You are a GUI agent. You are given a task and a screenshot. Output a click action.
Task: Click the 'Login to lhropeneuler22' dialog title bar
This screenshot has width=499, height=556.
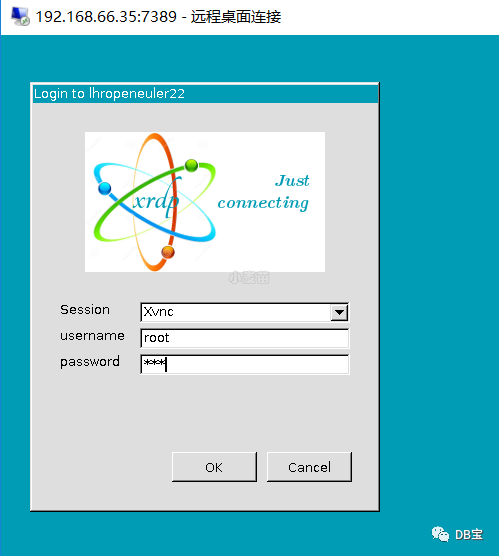[x=205, y=94]
